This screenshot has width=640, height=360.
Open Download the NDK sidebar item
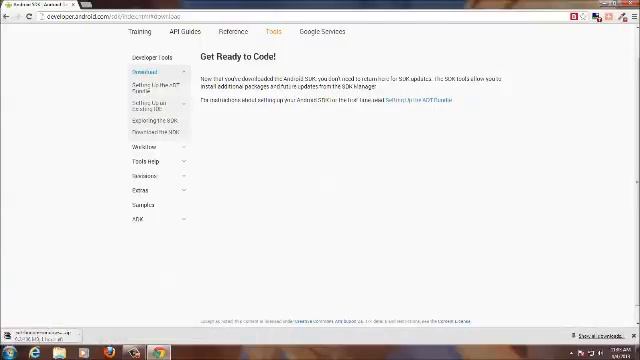click(156, 132)
